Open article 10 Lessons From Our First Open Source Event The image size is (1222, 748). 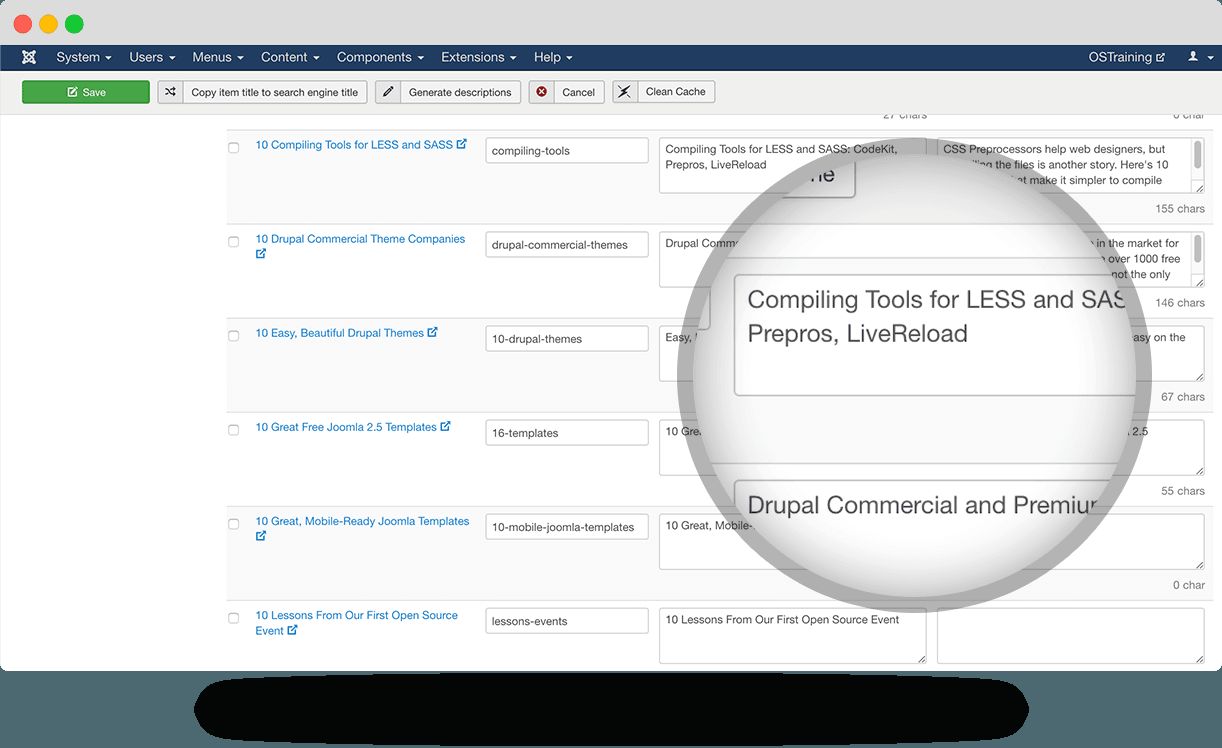tap(356, 622)
